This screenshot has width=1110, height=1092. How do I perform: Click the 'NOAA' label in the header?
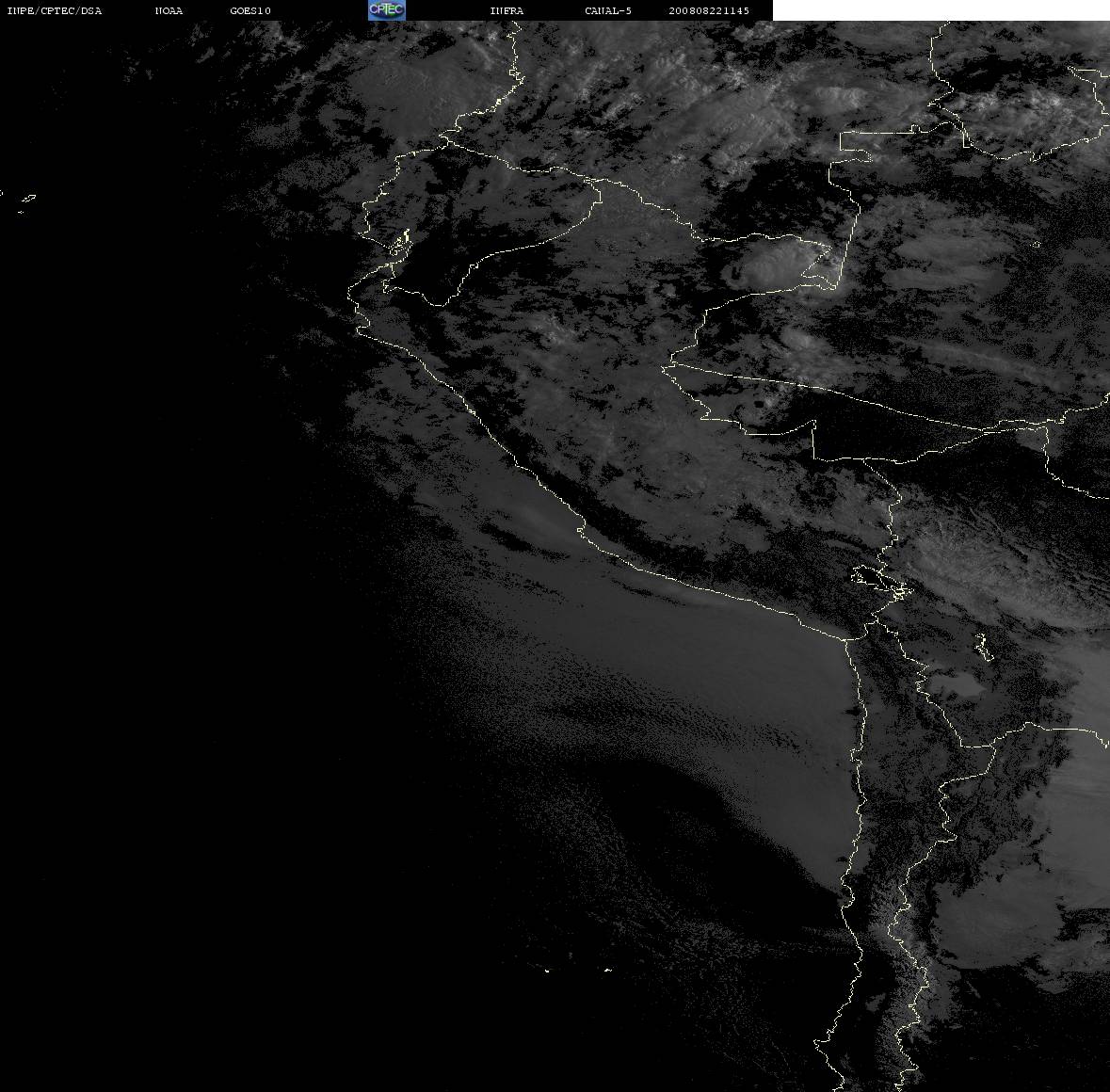coord(169,10)
